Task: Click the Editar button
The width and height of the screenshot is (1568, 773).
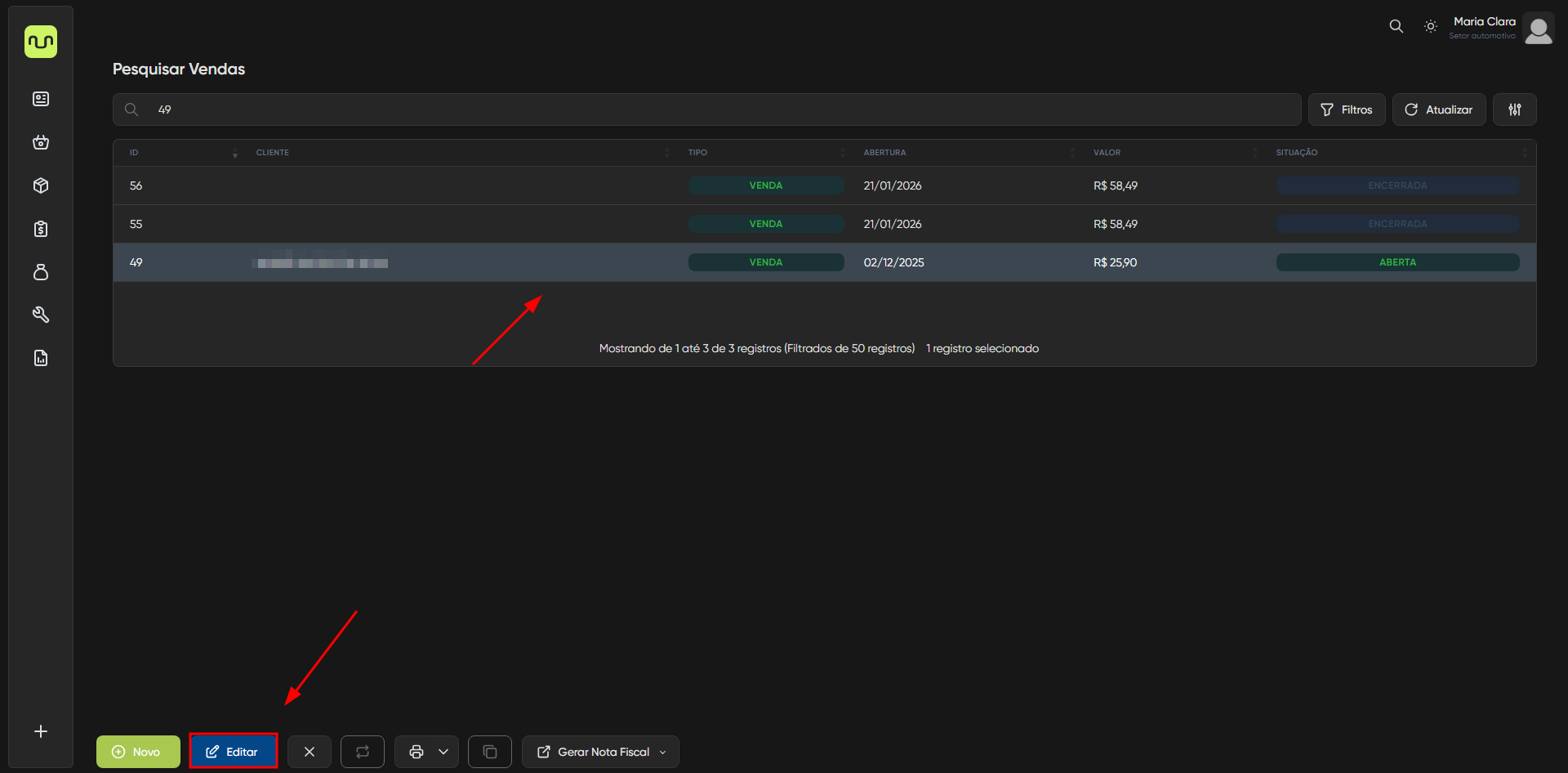Action: tap(233, 752)
